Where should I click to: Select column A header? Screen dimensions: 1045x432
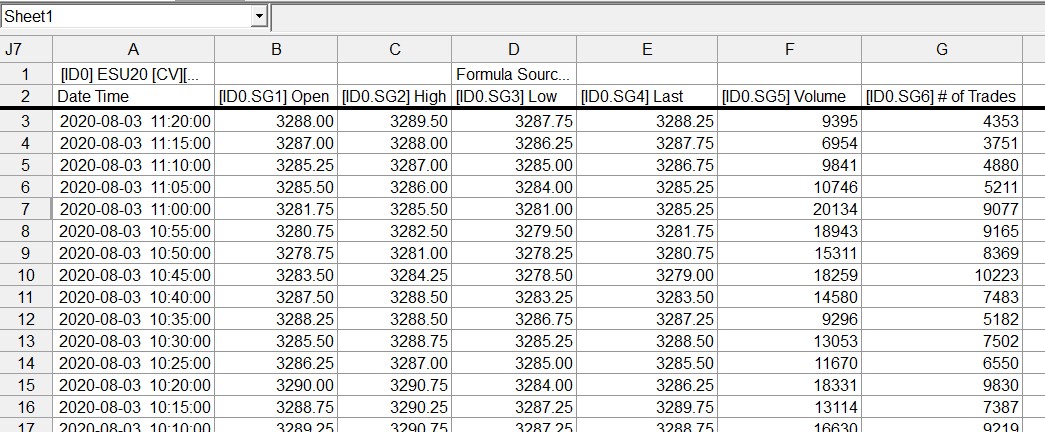pos(133,49)
